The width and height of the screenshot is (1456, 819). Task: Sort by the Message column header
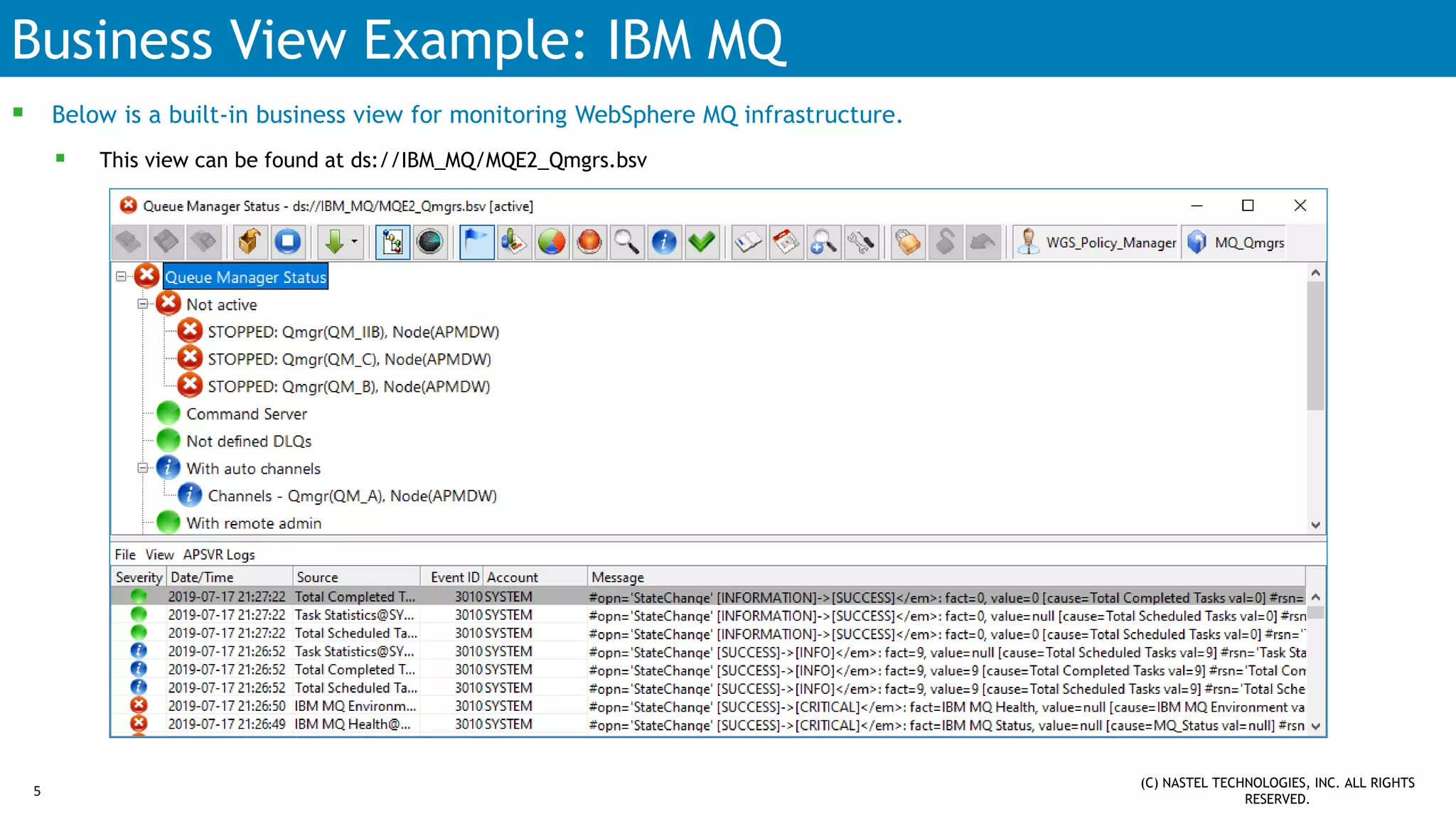point(947,577)
